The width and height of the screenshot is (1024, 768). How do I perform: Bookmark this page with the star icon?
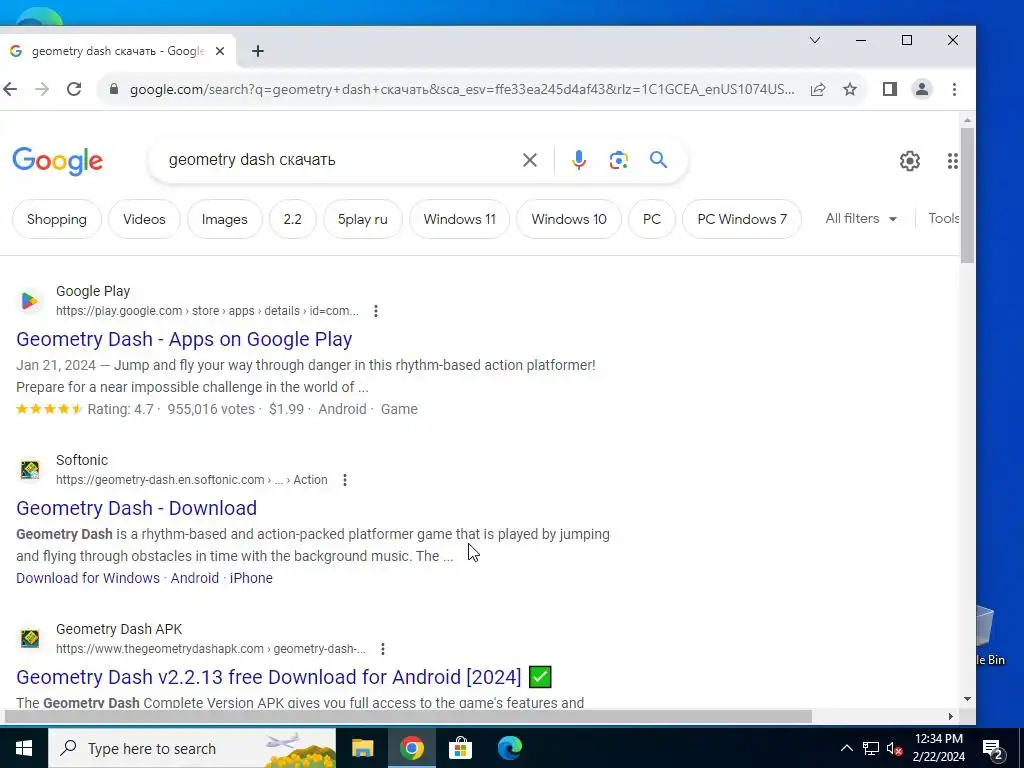pyautogui.click(x=850, y=89)
